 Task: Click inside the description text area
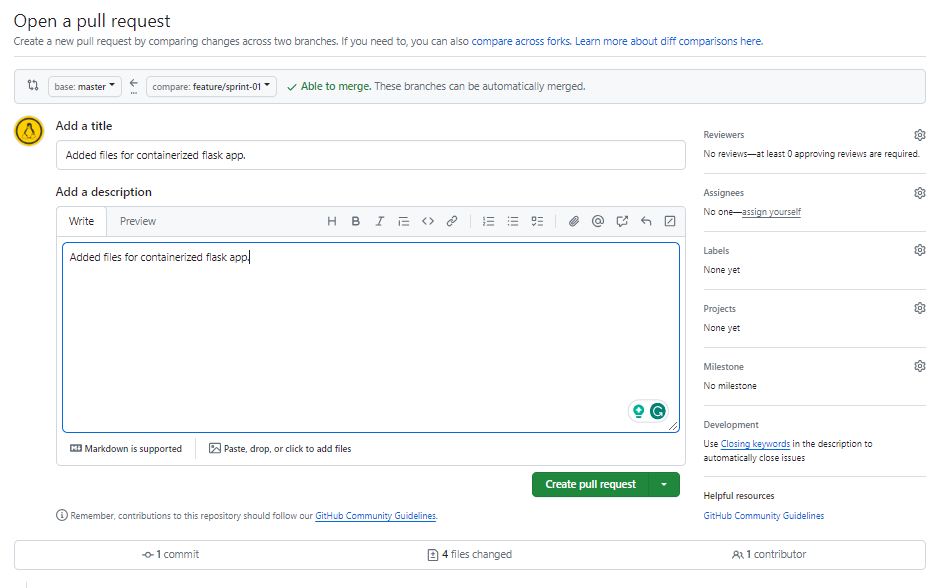[x=371, y=337]
